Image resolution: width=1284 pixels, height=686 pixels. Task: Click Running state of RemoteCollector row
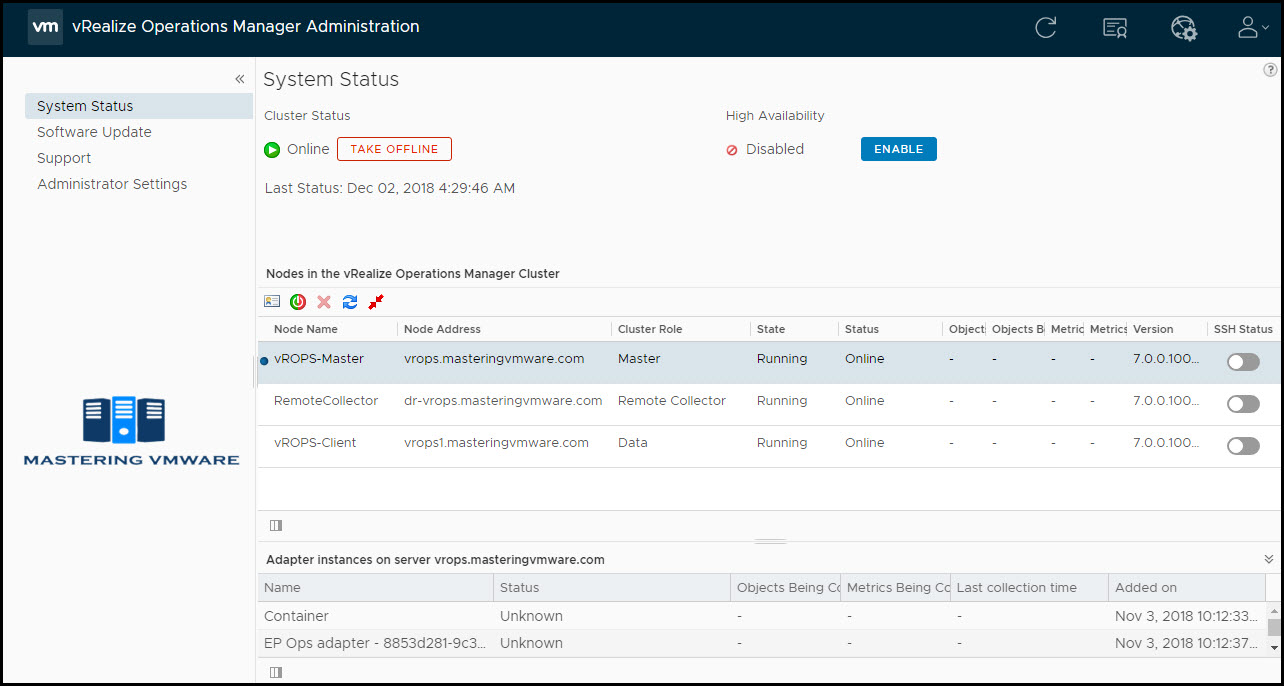click(782, 401)
